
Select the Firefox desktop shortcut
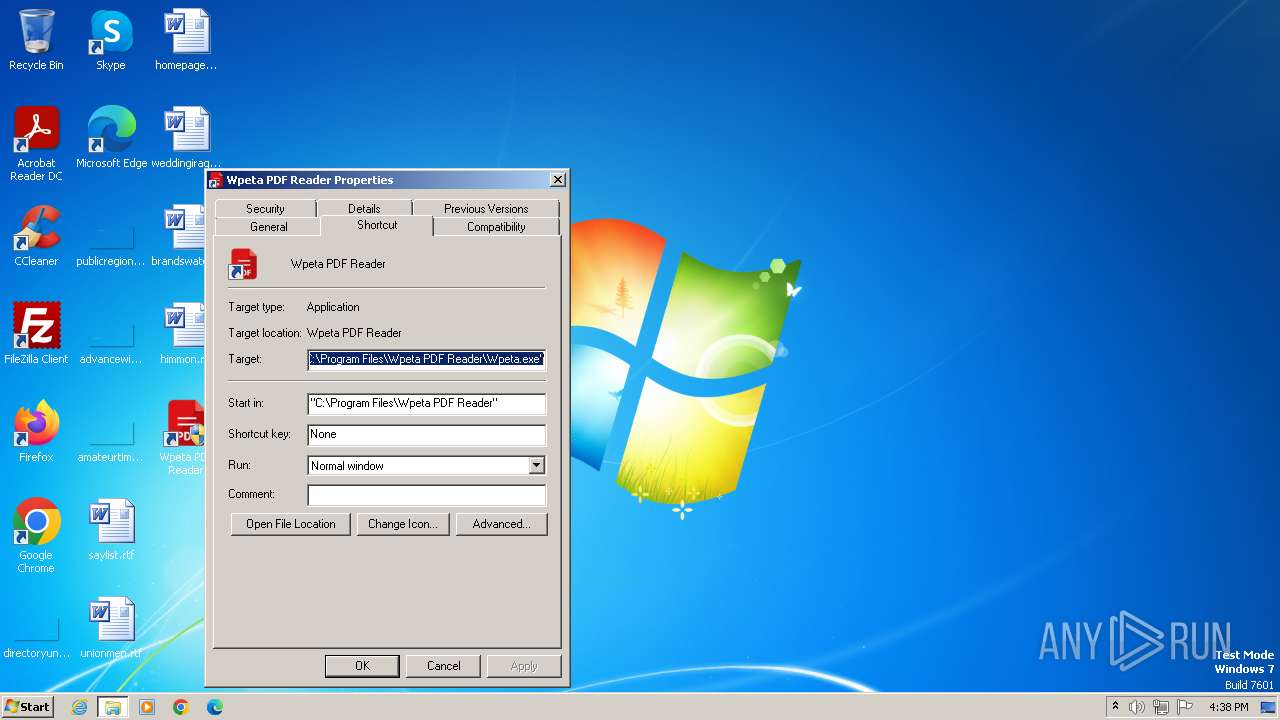(36, 432)
